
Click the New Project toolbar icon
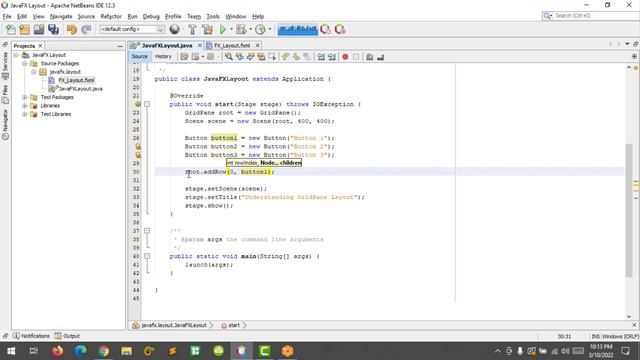pos(24,29)
